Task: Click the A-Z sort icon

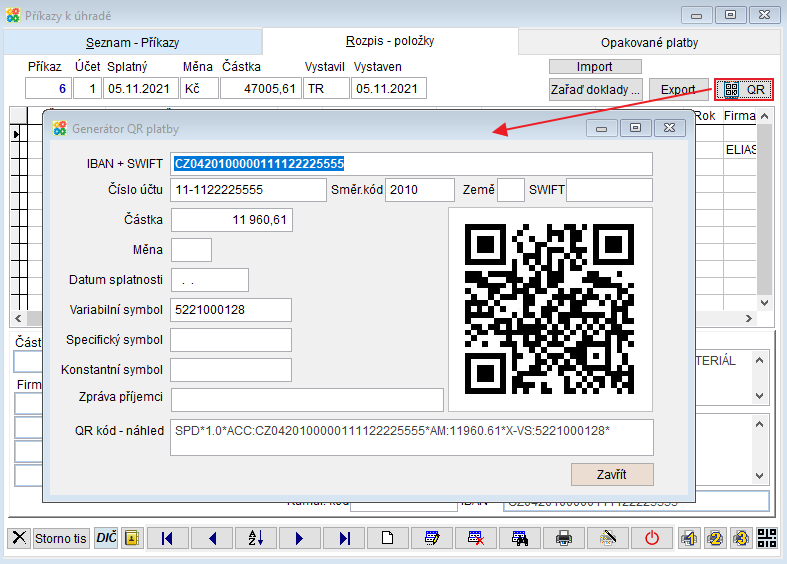Action: pyautogui.click(x=256, y=538)
